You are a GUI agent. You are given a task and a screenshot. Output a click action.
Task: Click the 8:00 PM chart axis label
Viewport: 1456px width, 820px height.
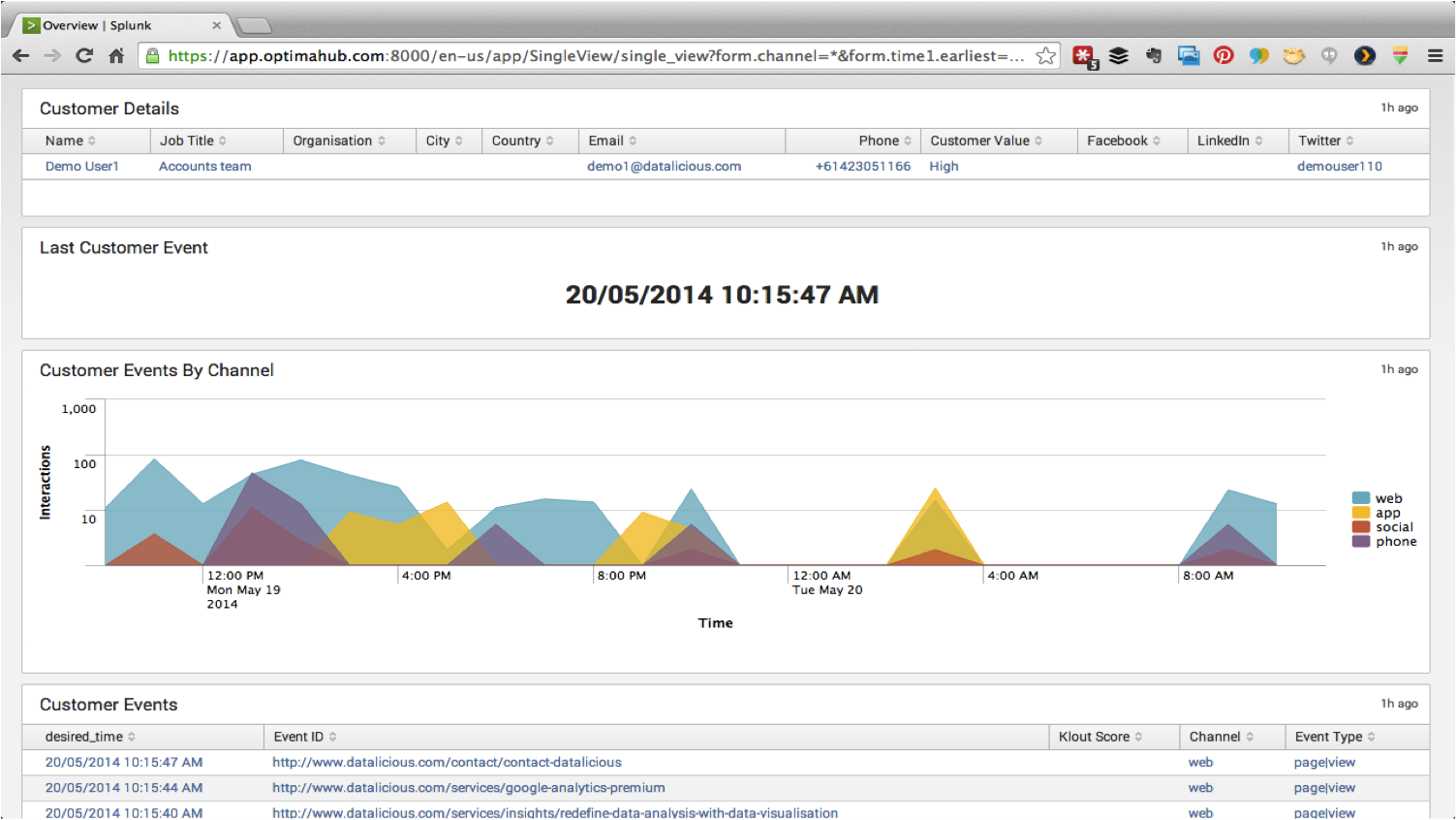click(621, 576)
